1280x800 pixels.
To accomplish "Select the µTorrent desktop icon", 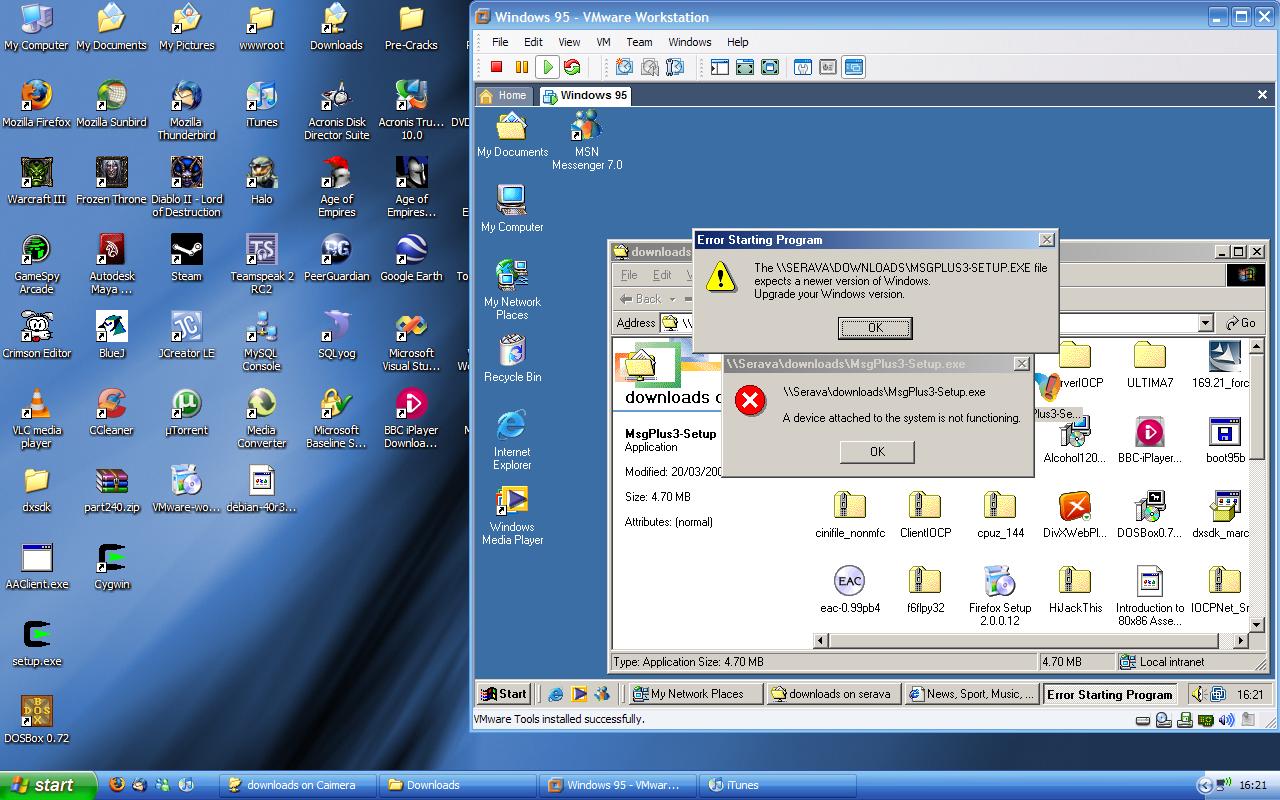I will click(186, 412).
